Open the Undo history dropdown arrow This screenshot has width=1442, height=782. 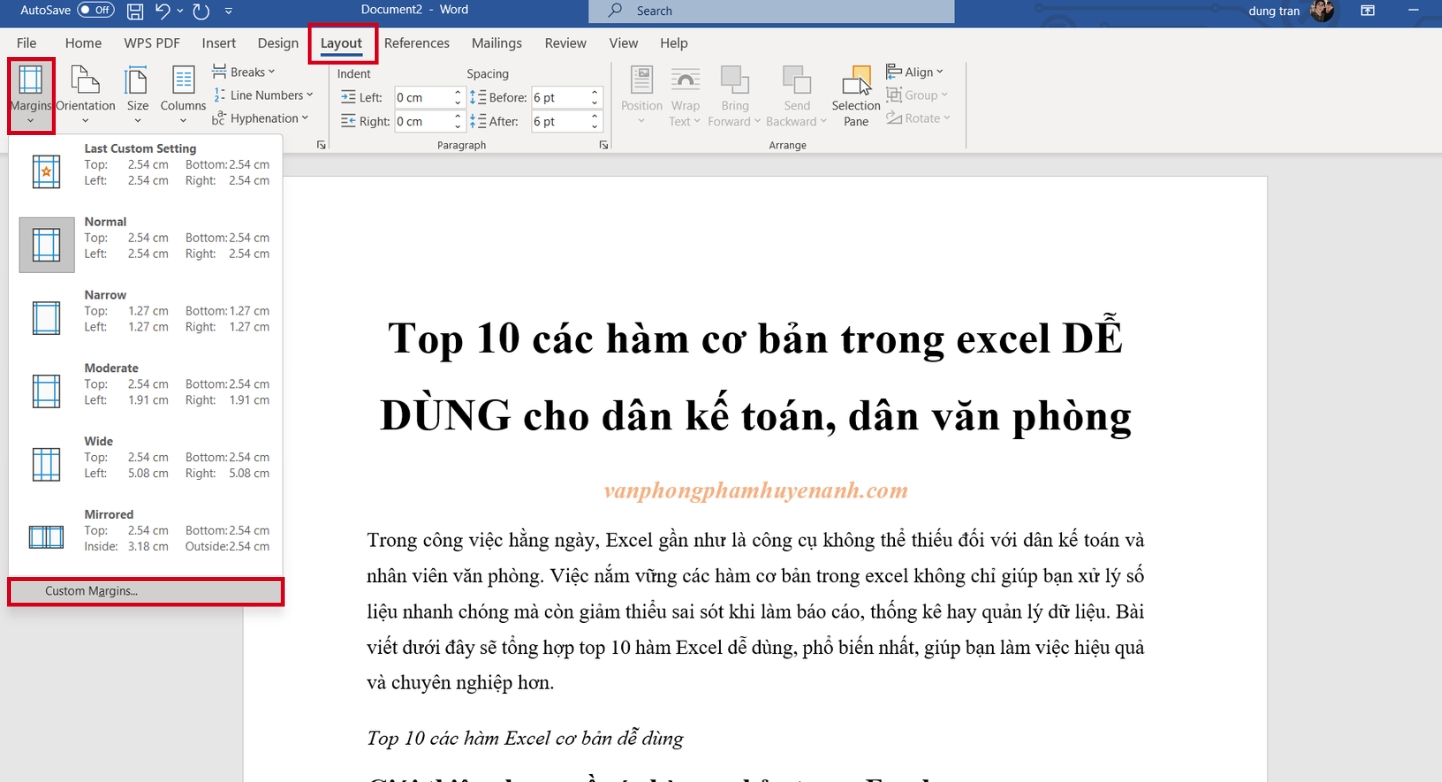click(180, 11)
